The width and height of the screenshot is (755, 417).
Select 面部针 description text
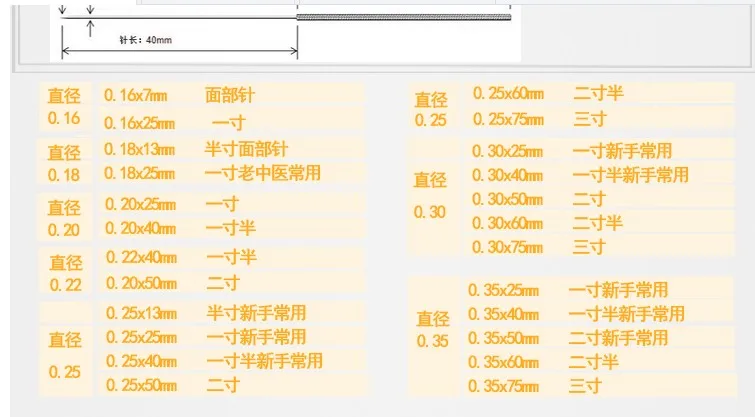pyautogui.click(x=230, y=95)
